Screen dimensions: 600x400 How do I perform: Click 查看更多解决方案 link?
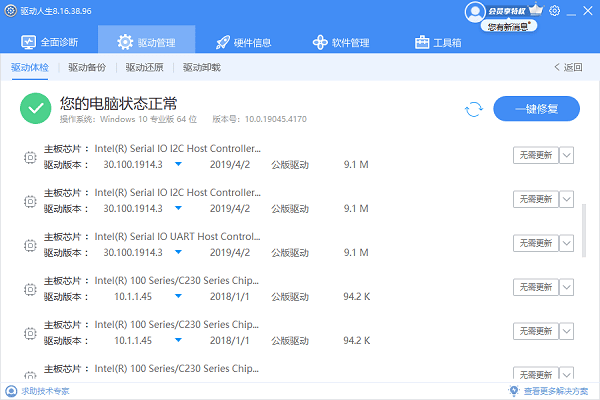coord(556,391)
